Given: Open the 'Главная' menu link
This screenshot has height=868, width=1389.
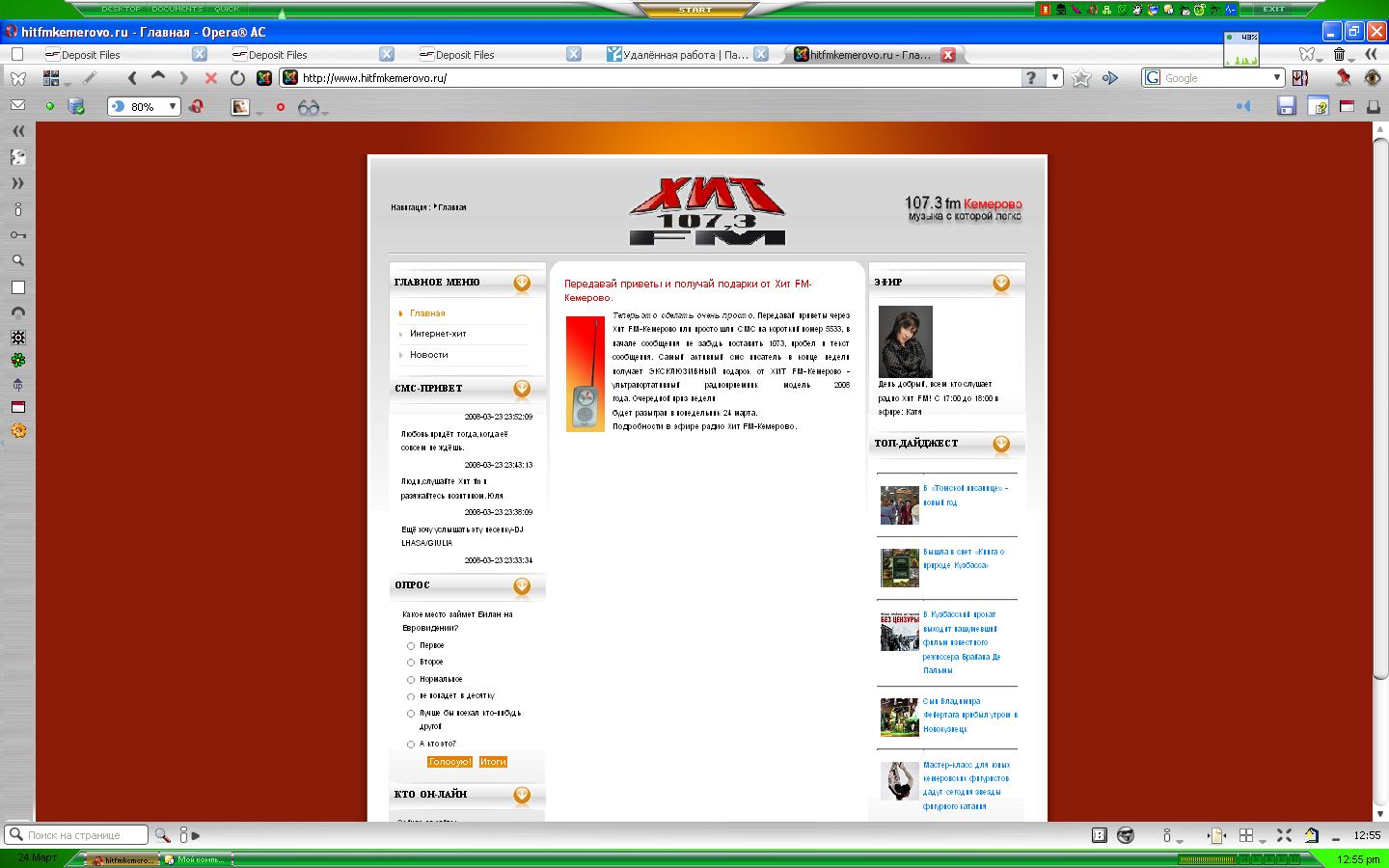Looking at the screenshot, I should 427,313.
